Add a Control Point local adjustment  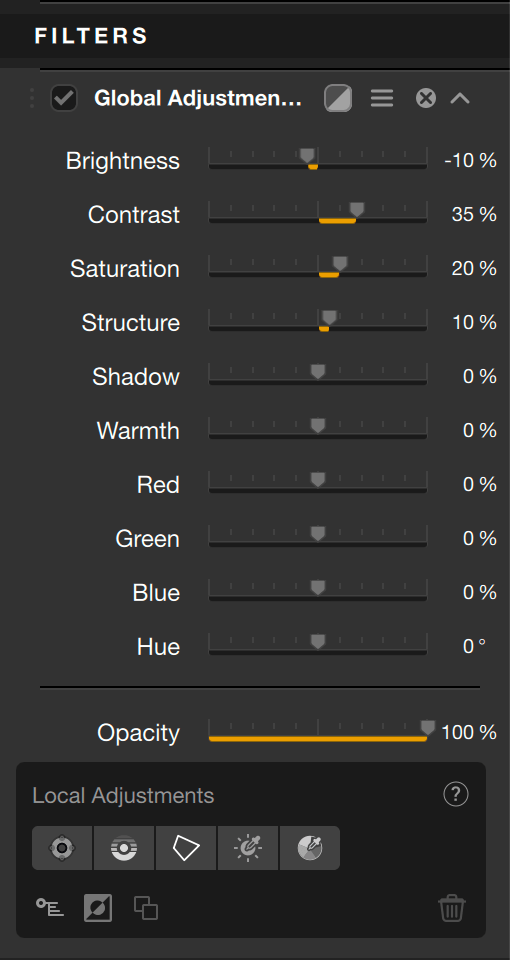click(x=62, y=848)
